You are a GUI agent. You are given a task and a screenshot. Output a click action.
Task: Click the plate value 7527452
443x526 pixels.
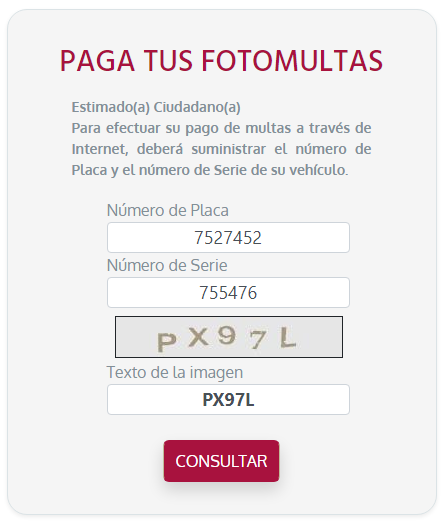[228, 238]
